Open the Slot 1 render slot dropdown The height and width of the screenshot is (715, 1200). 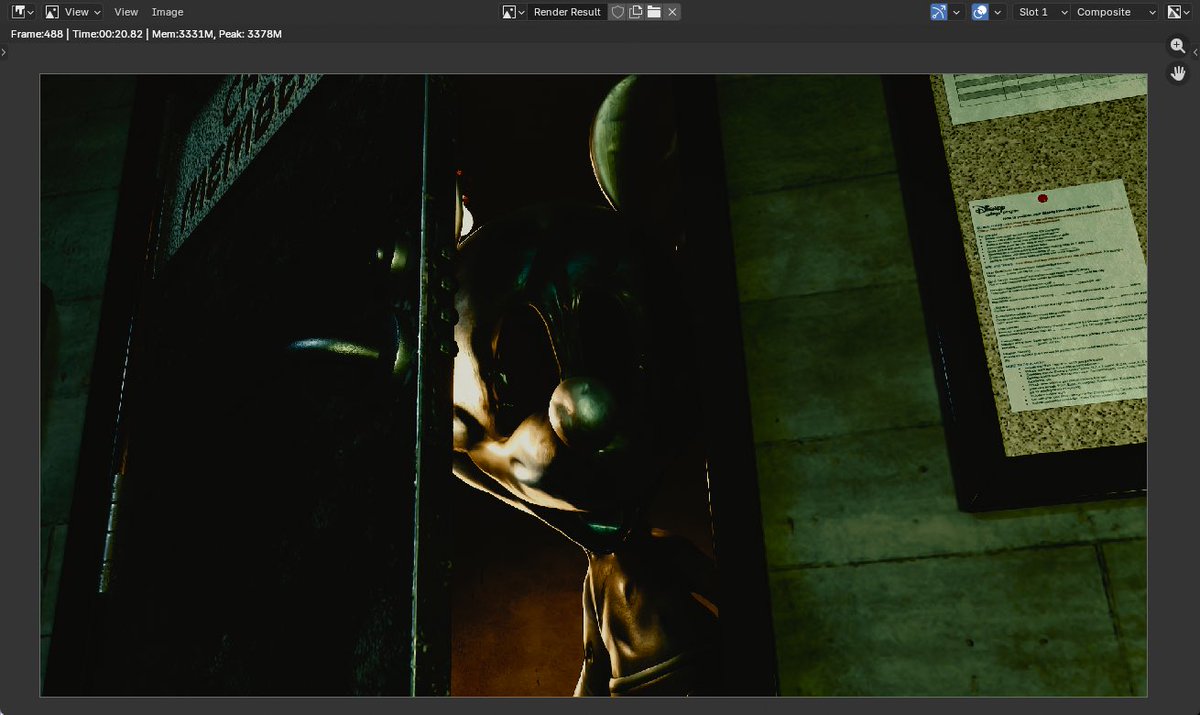coord(1041,12)
